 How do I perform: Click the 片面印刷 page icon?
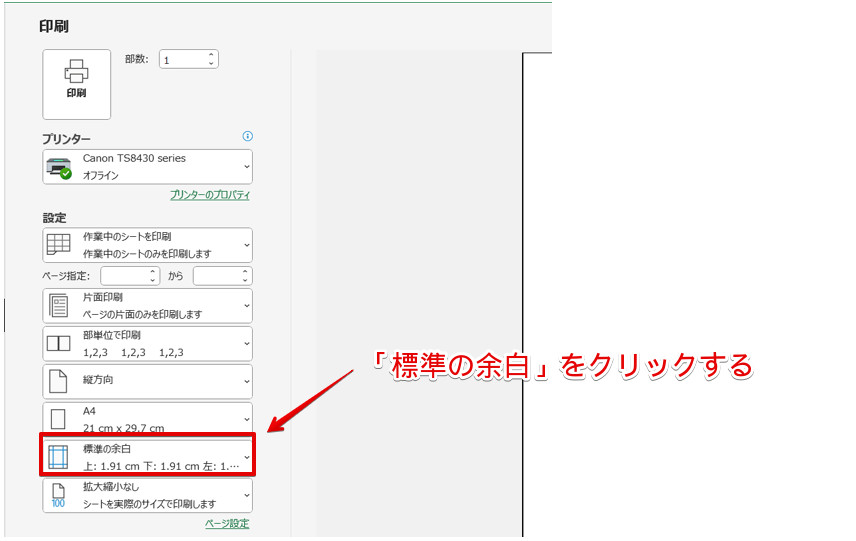58,306
